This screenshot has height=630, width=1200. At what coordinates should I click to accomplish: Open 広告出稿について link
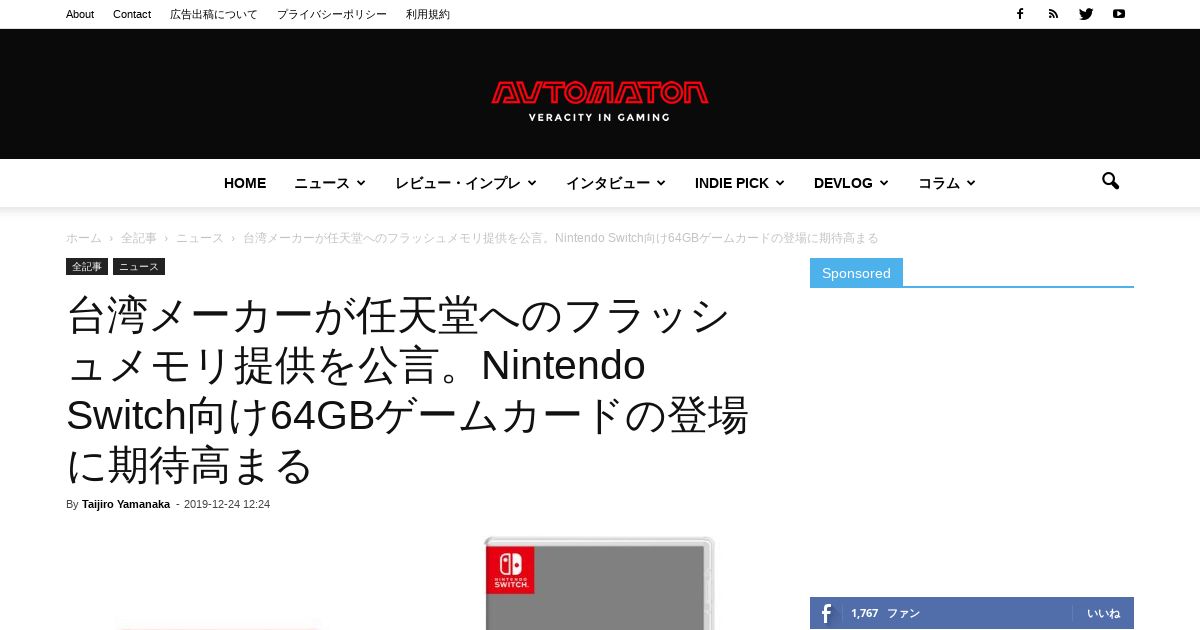pos(214,14)
